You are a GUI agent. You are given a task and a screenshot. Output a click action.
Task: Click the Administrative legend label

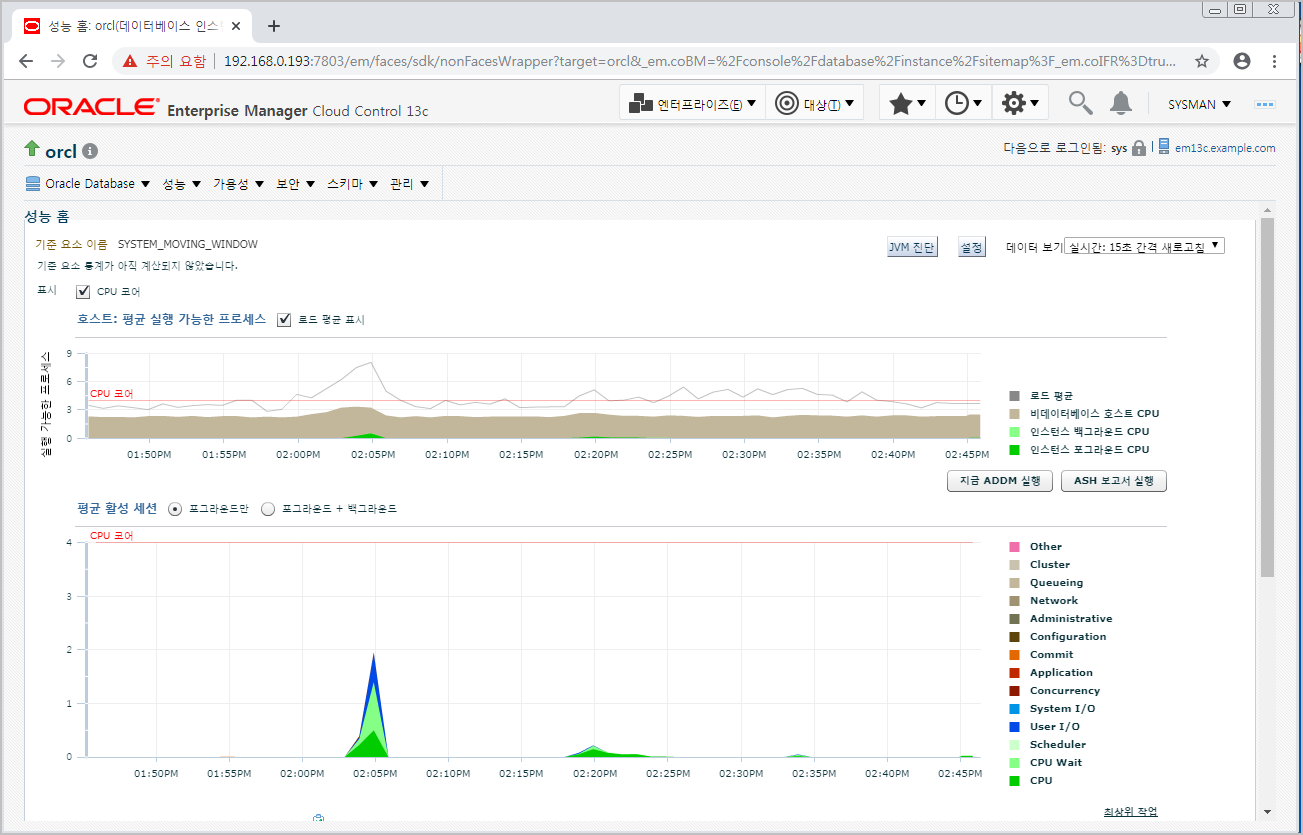pos(1071,619)
